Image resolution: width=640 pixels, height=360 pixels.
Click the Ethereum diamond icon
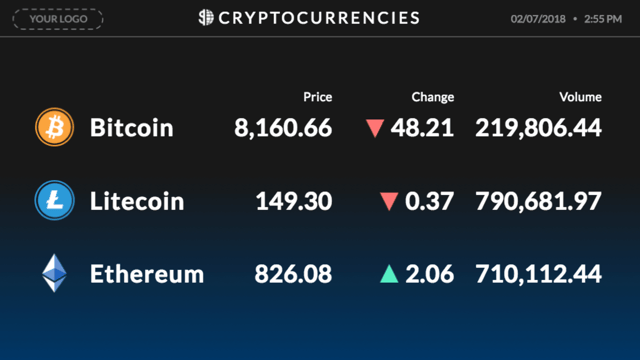pos(54,273)
